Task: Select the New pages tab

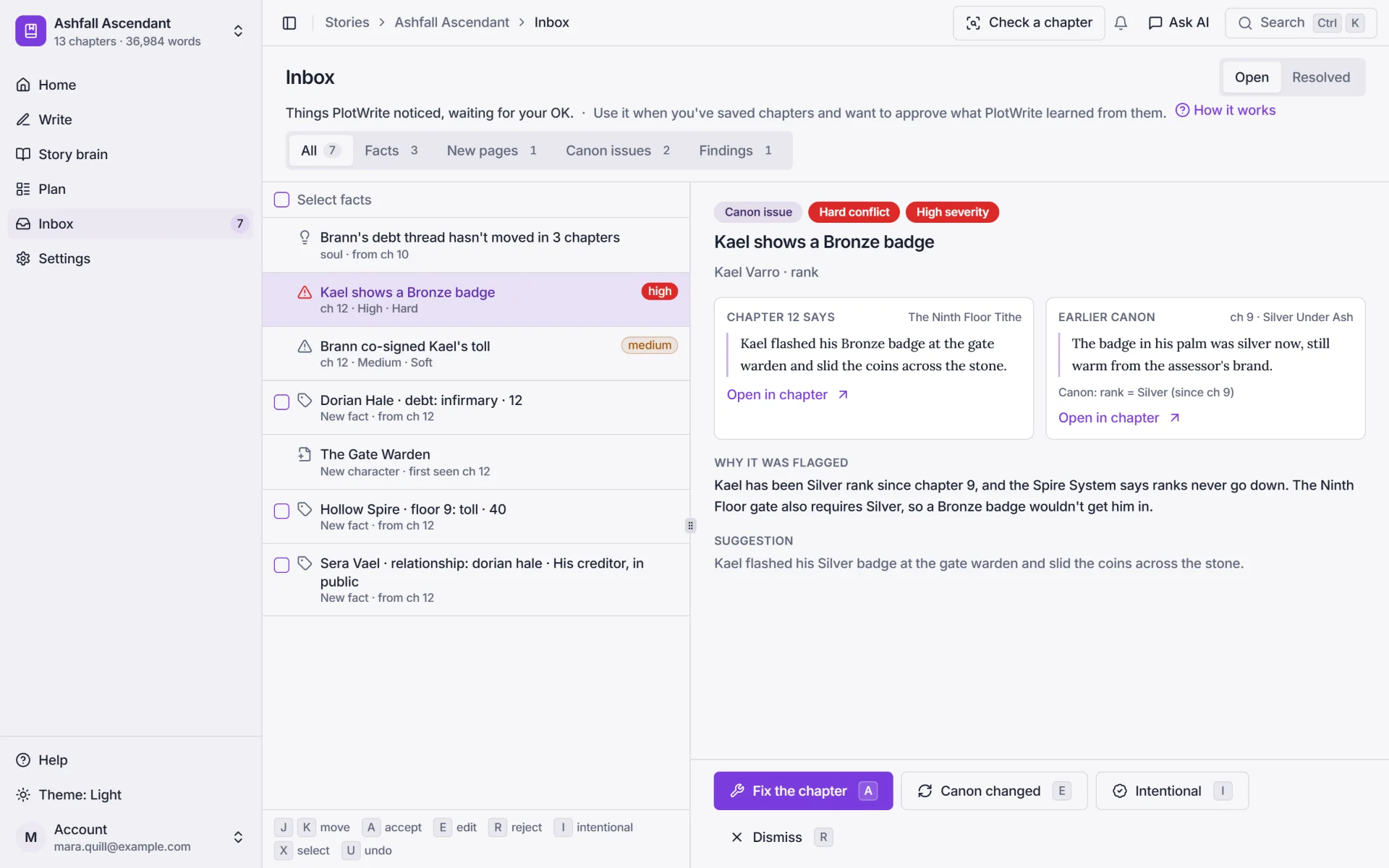Action: coord(492,150)
